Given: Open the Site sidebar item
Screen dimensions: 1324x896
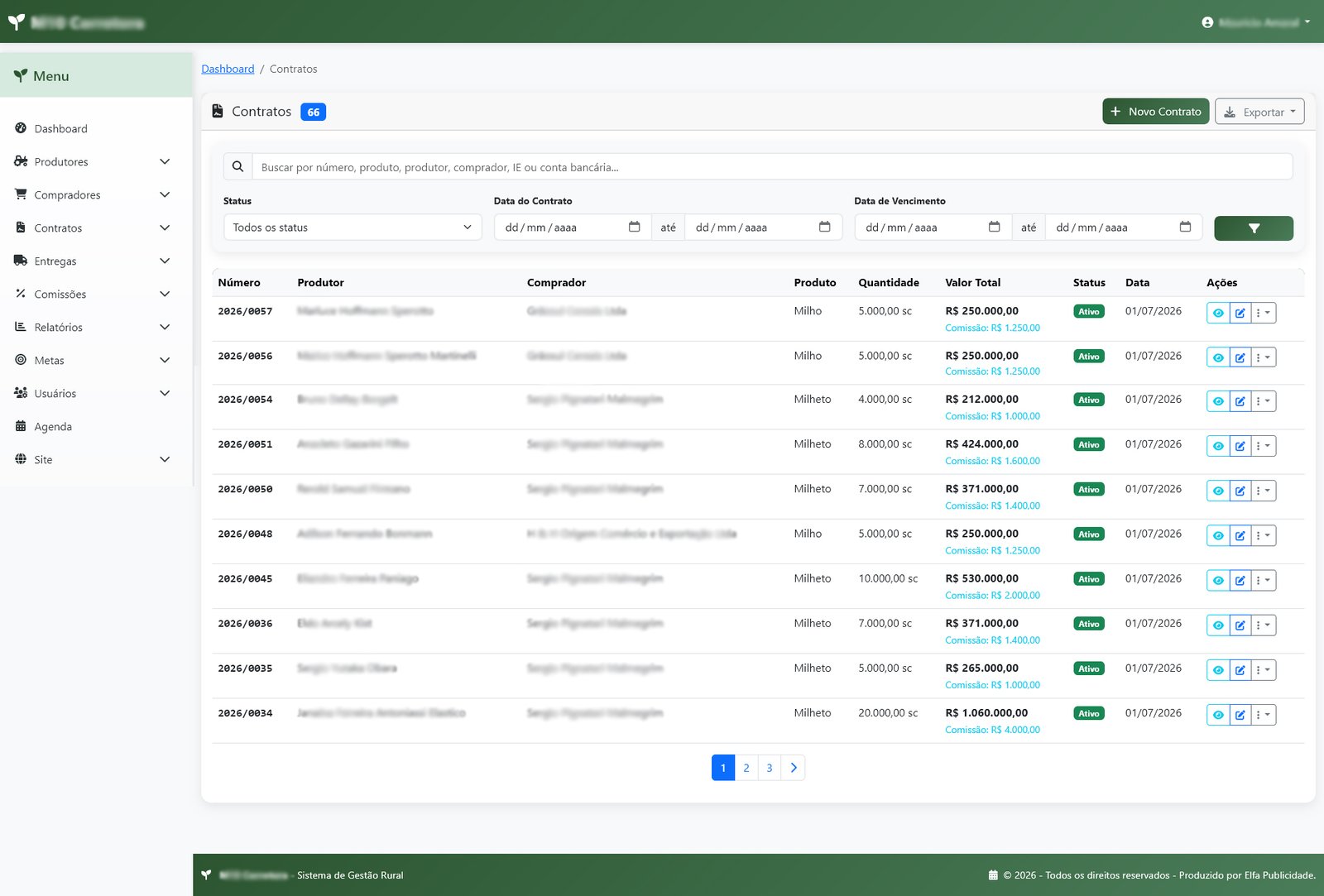Looking at the screenshot, I should click(93, 459).
